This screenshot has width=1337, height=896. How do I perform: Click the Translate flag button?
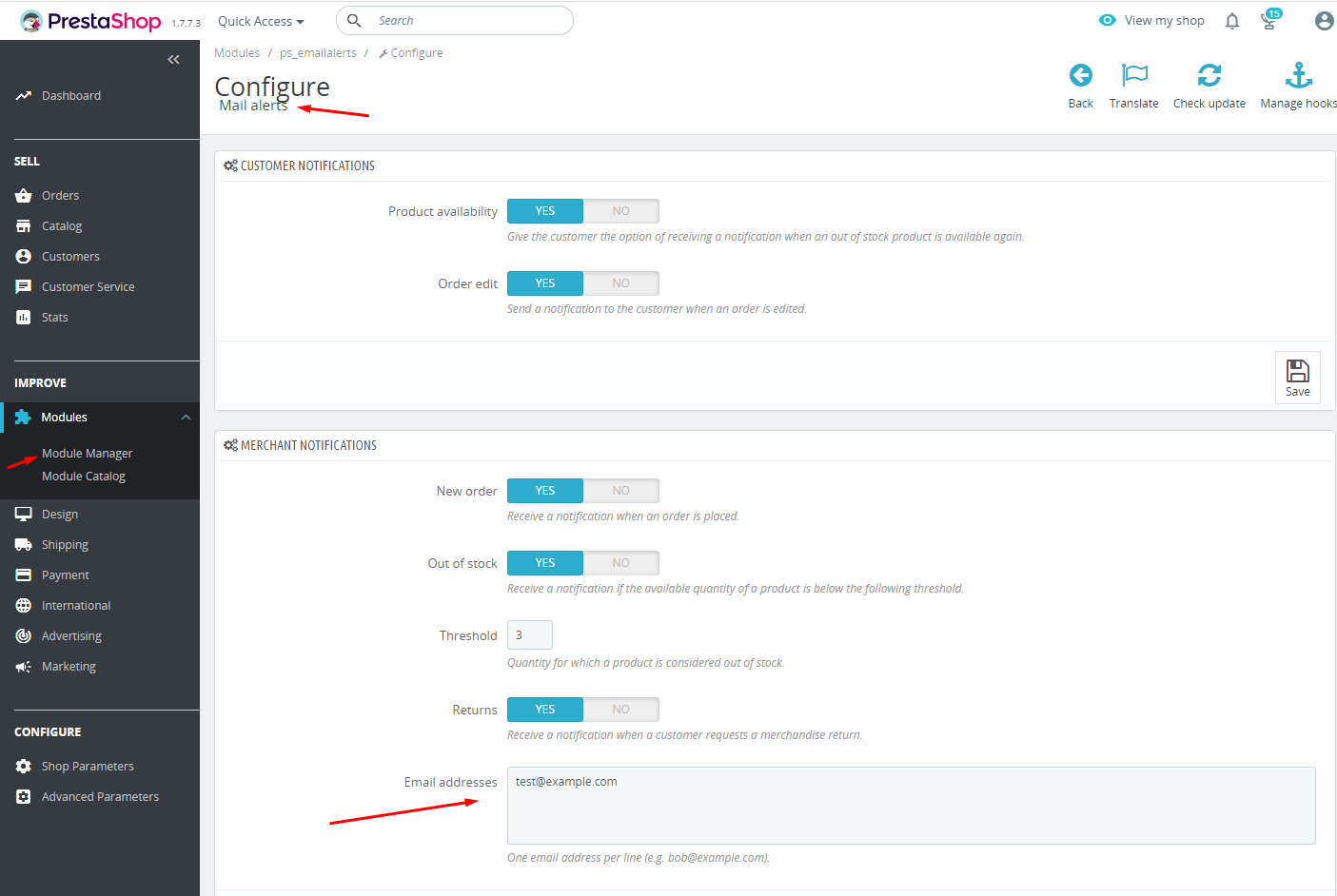pyautogui.click(x=1134, y=87)
